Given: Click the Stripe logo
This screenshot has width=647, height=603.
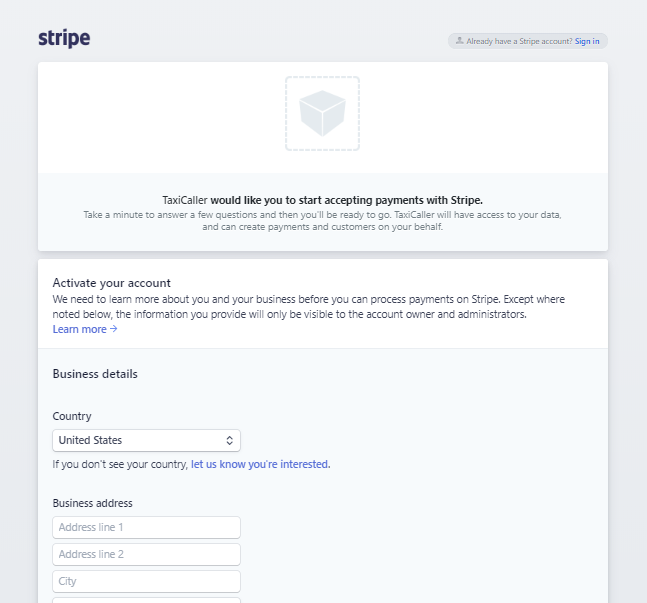Looking at the screenshot, I should (64, 39).
